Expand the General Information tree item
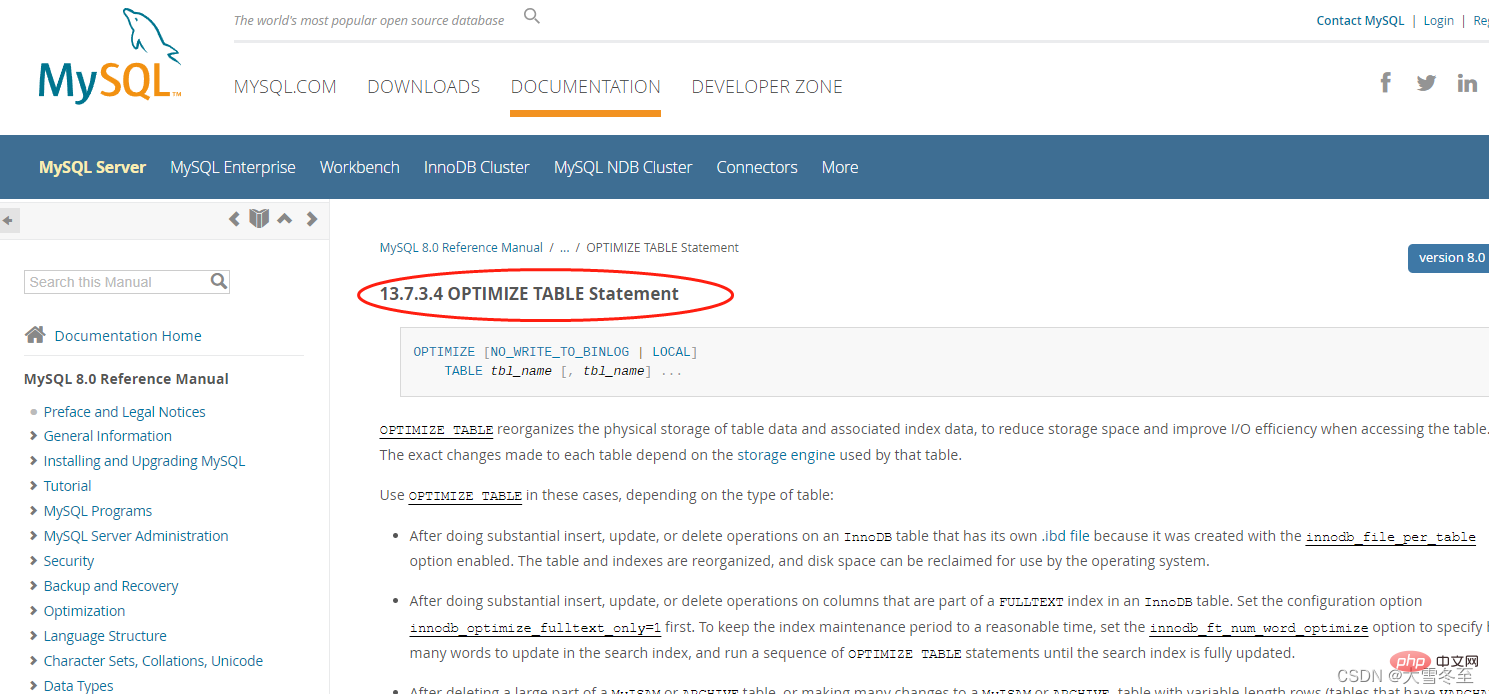The image size is (1489, 694). (x=34, y=436)
